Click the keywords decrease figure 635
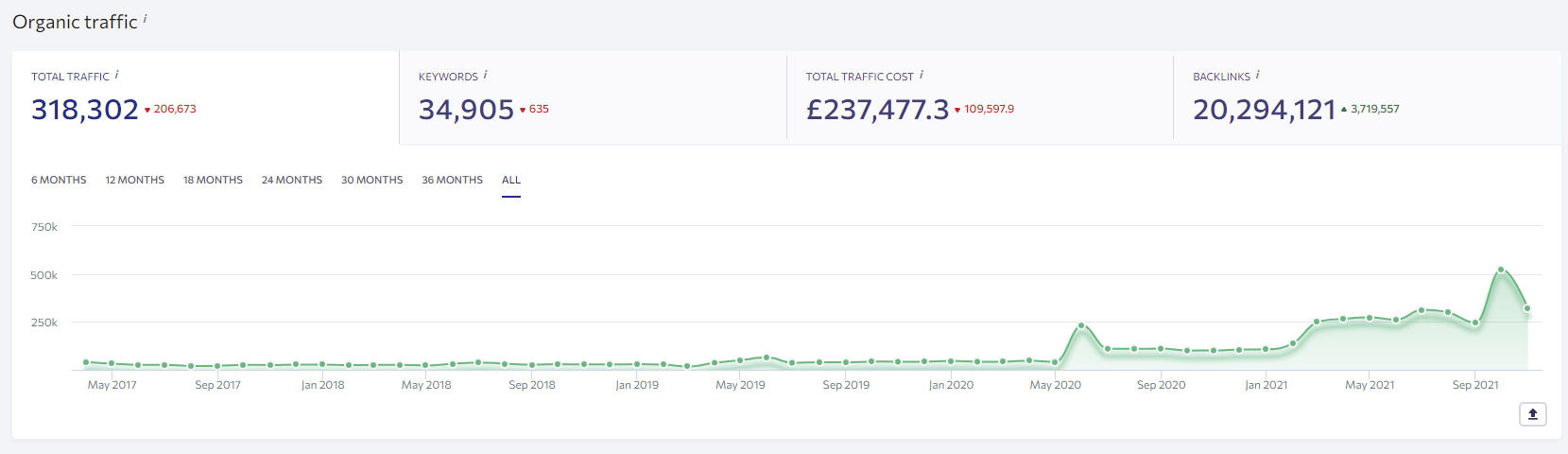Viewport: 1568px width, 454px height. [539, 109]
